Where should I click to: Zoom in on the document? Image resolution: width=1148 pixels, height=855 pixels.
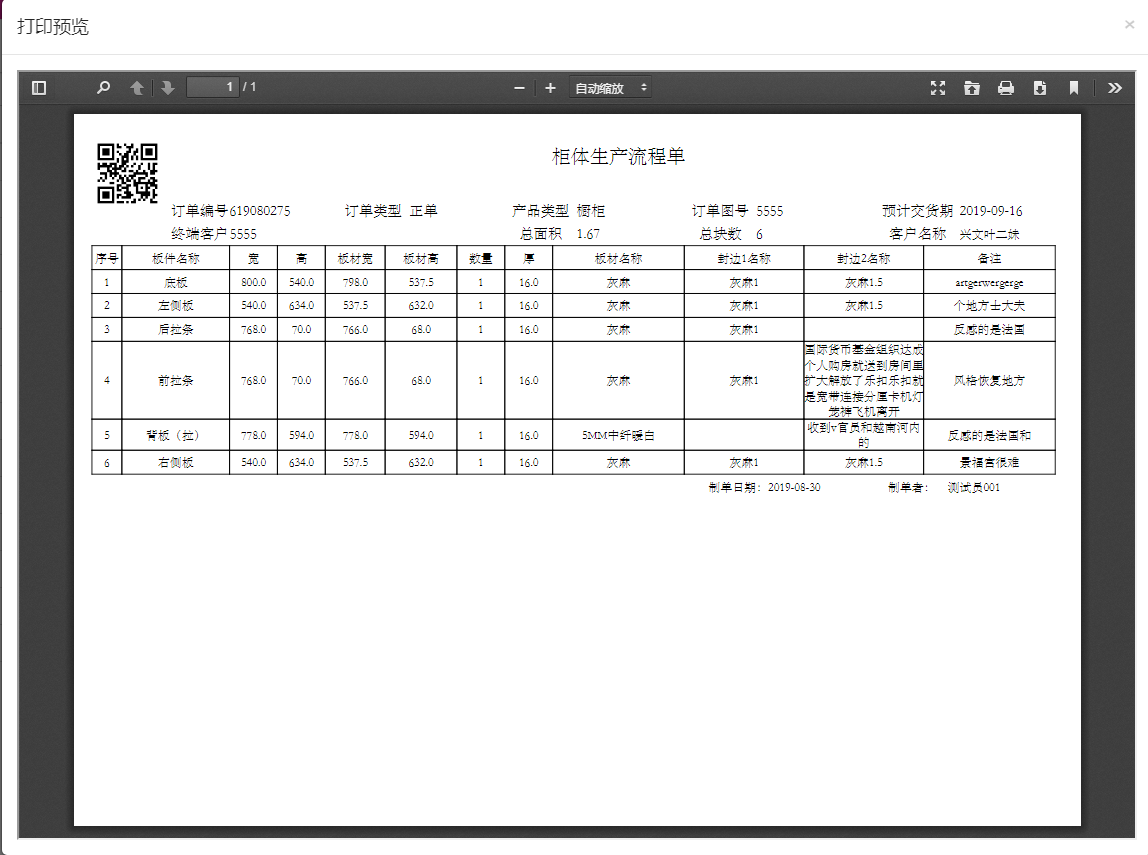point(549,88)
